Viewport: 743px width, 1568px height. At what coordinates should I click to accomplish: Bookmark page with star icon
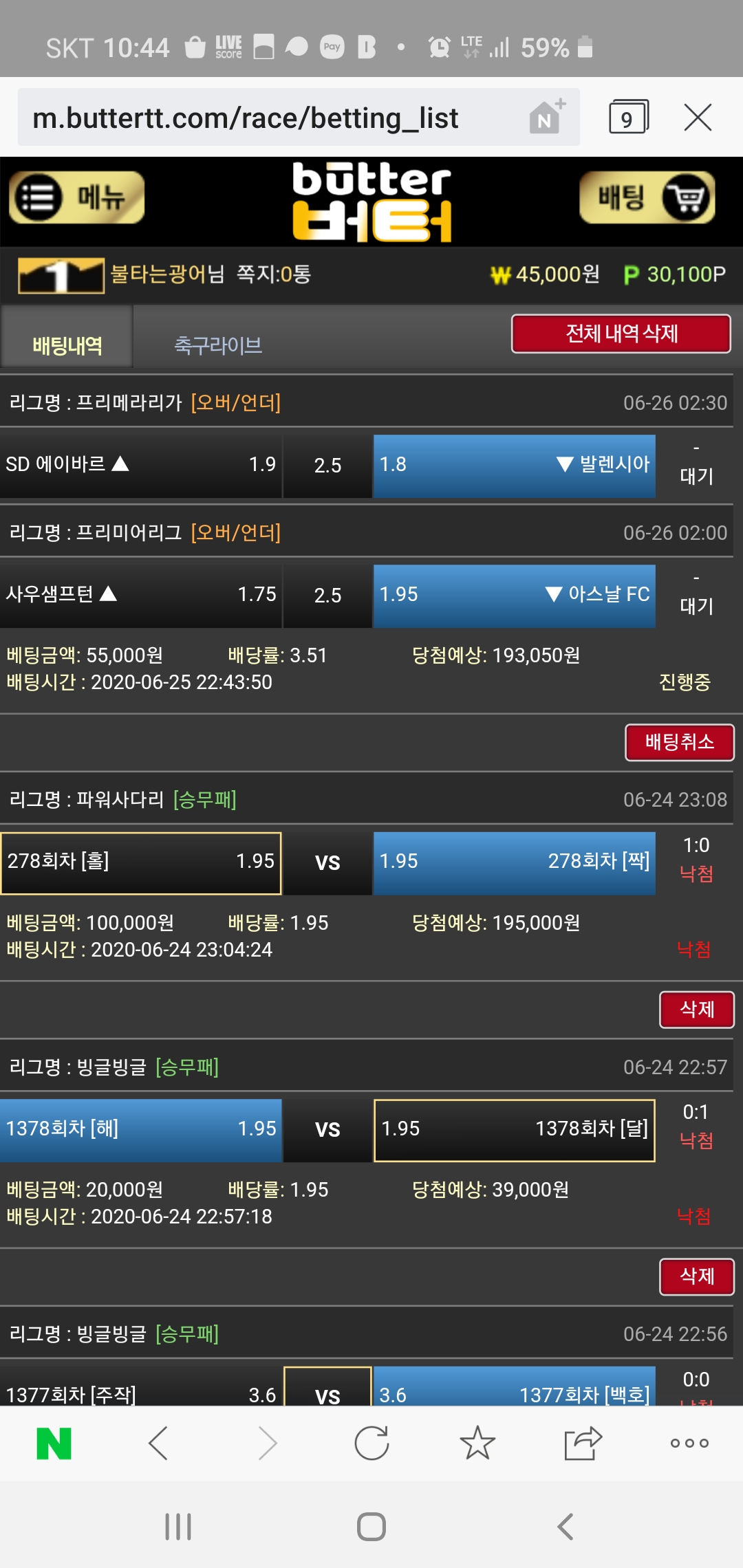pyautogui.click(x=477, y=1444)
